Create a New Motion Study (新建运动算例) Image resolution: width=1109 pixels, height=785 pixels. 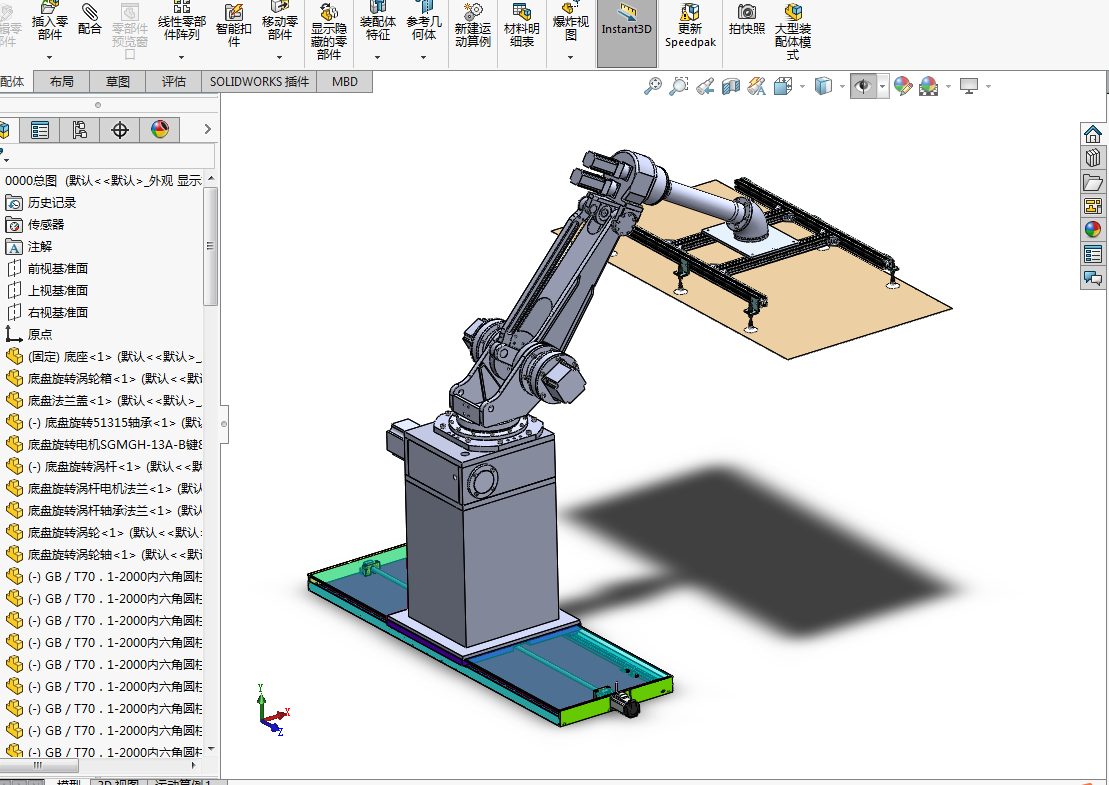coord(472,25)
